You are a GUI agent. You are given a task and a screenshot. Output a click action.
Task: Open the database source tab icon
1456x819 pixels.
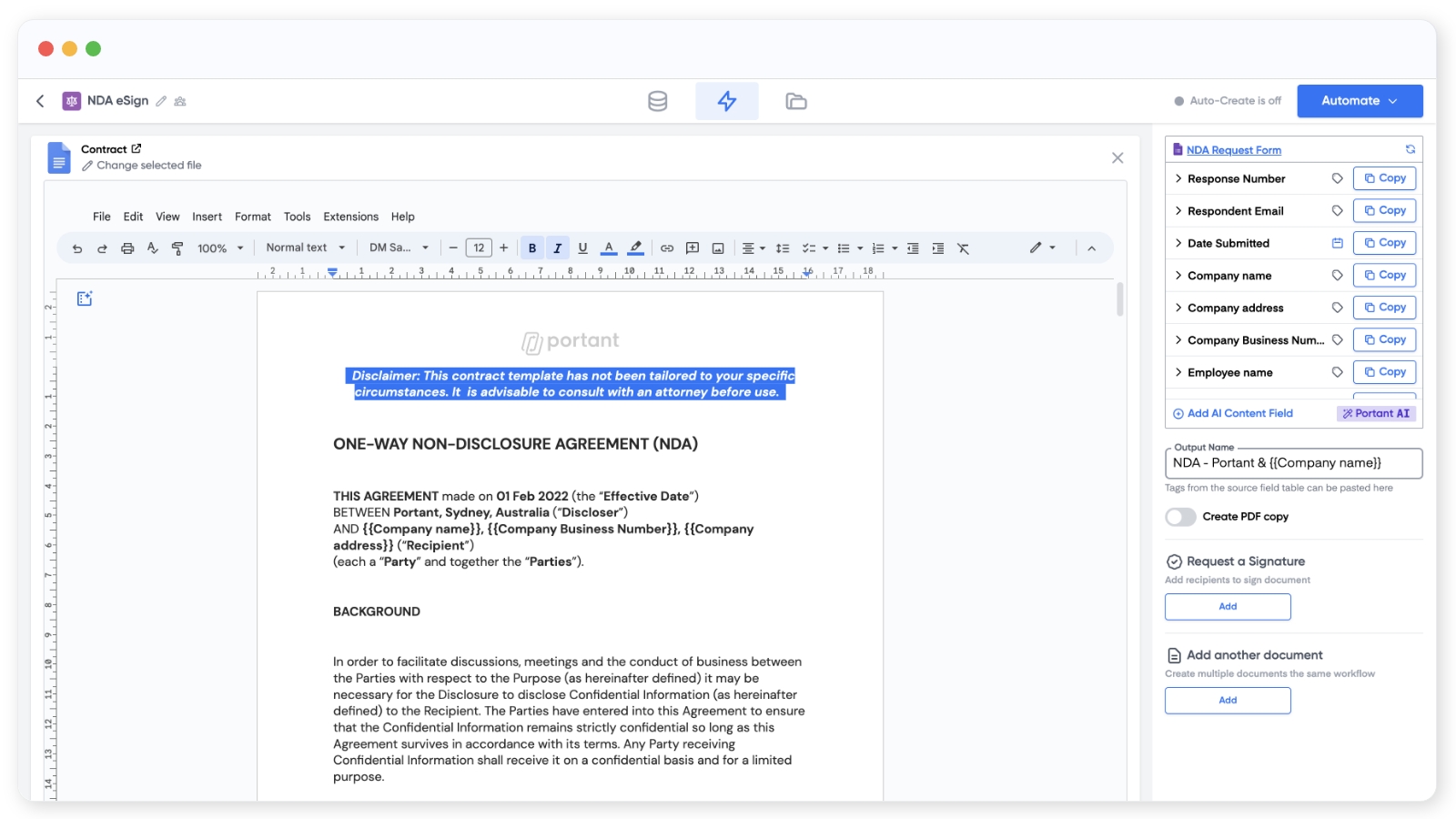(x=657, y=101)
